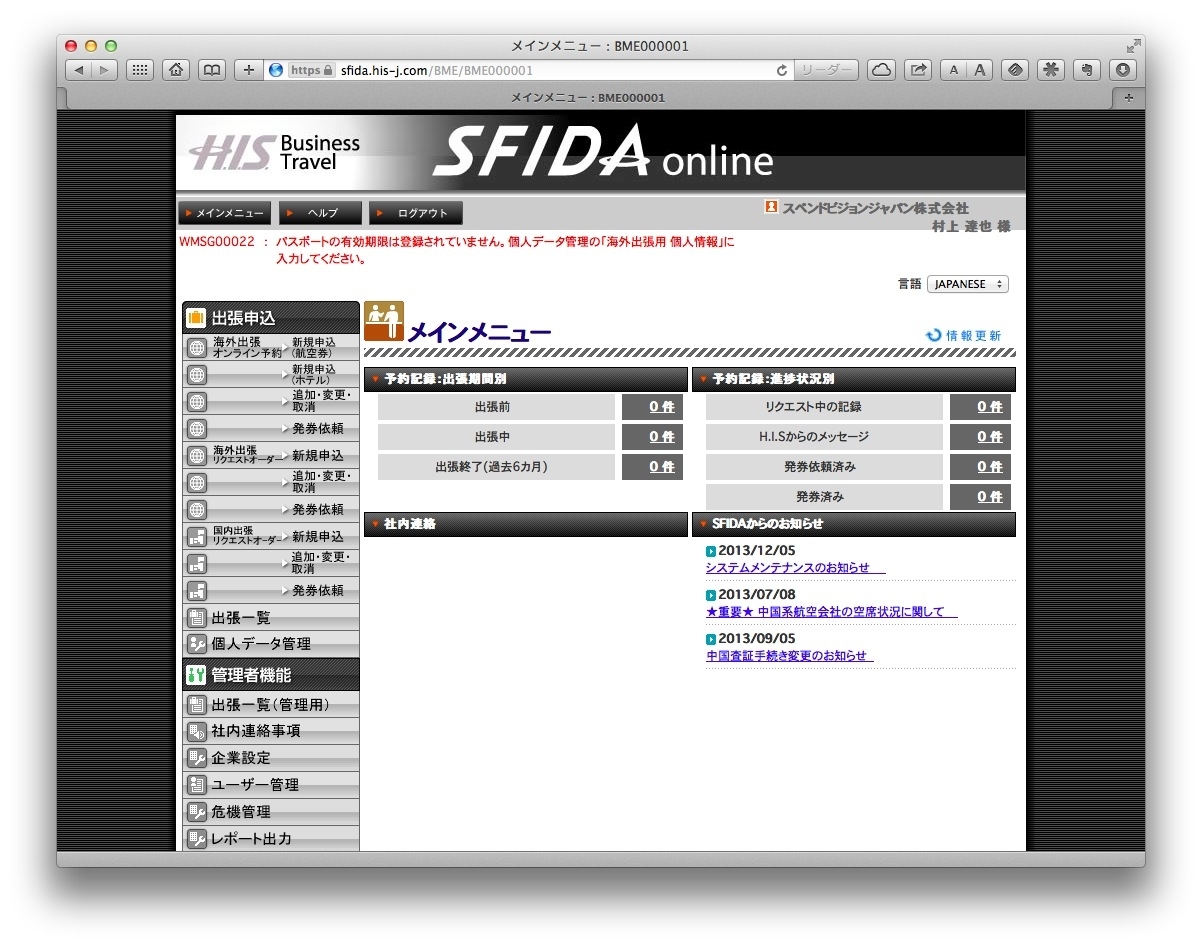Click the striped extension icon next to large A
Screen dimensions: 1202x946
point(1014,70)
